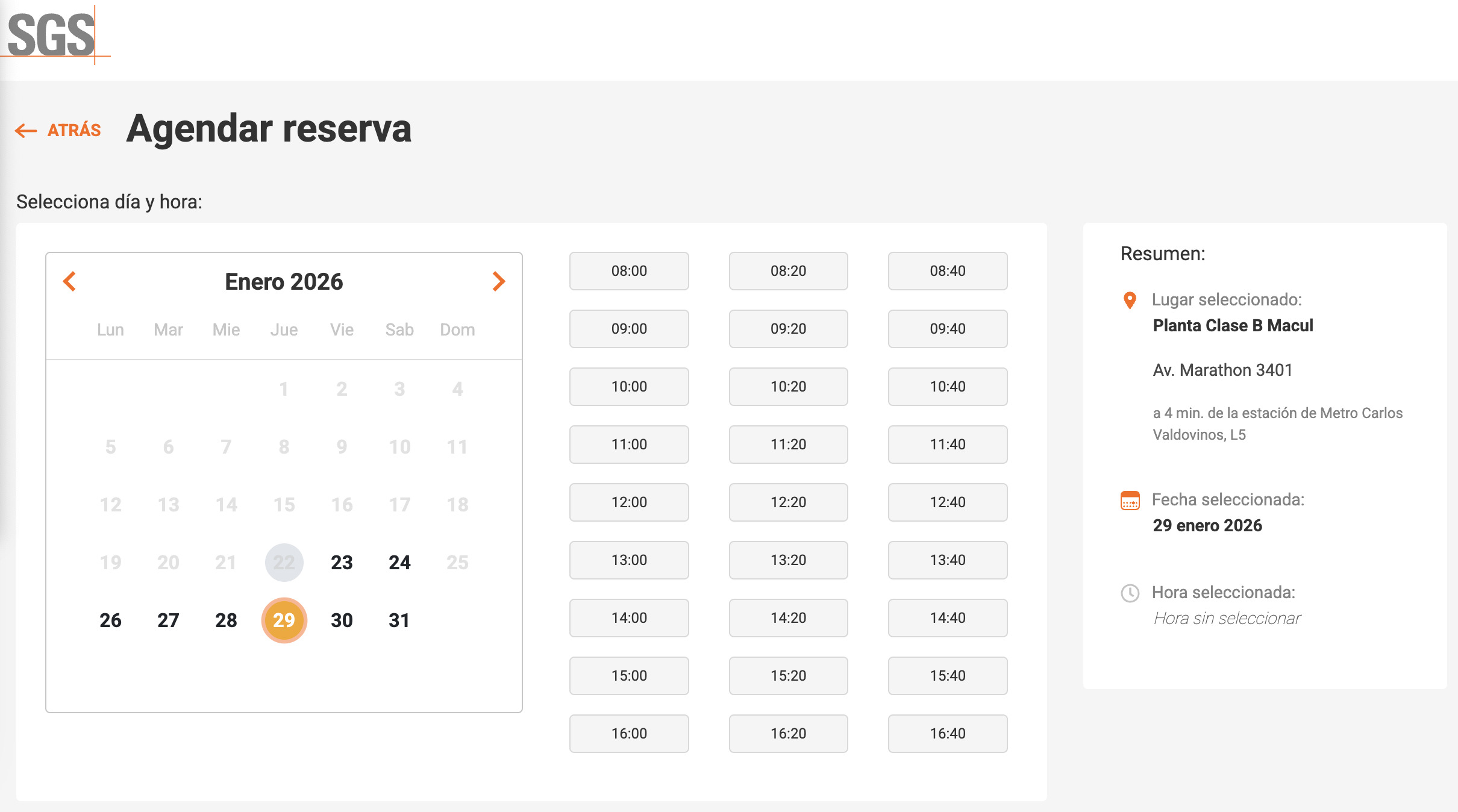Viewport: 1458px width, 812px height.
Task: Select day 30 in the calendar
Action: [342, 620]
